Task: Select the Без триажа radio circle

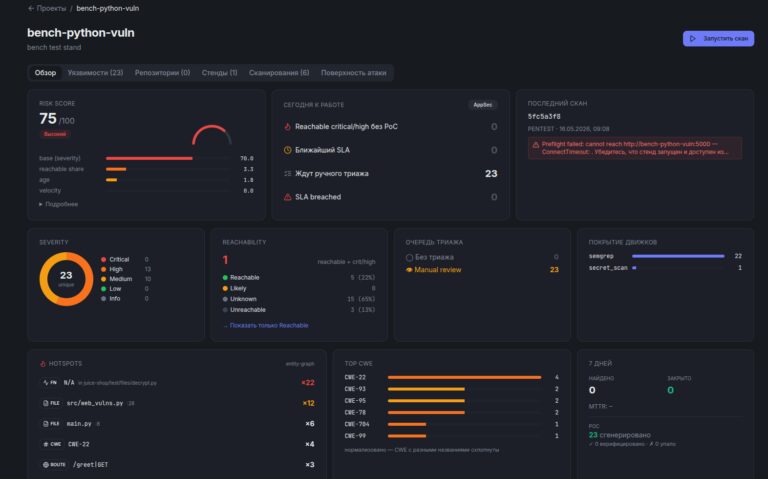Action: coord(409,257)
